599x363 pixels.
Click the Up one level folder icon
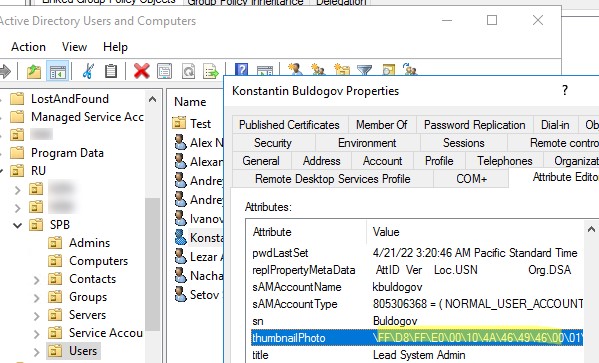[34, 71]
